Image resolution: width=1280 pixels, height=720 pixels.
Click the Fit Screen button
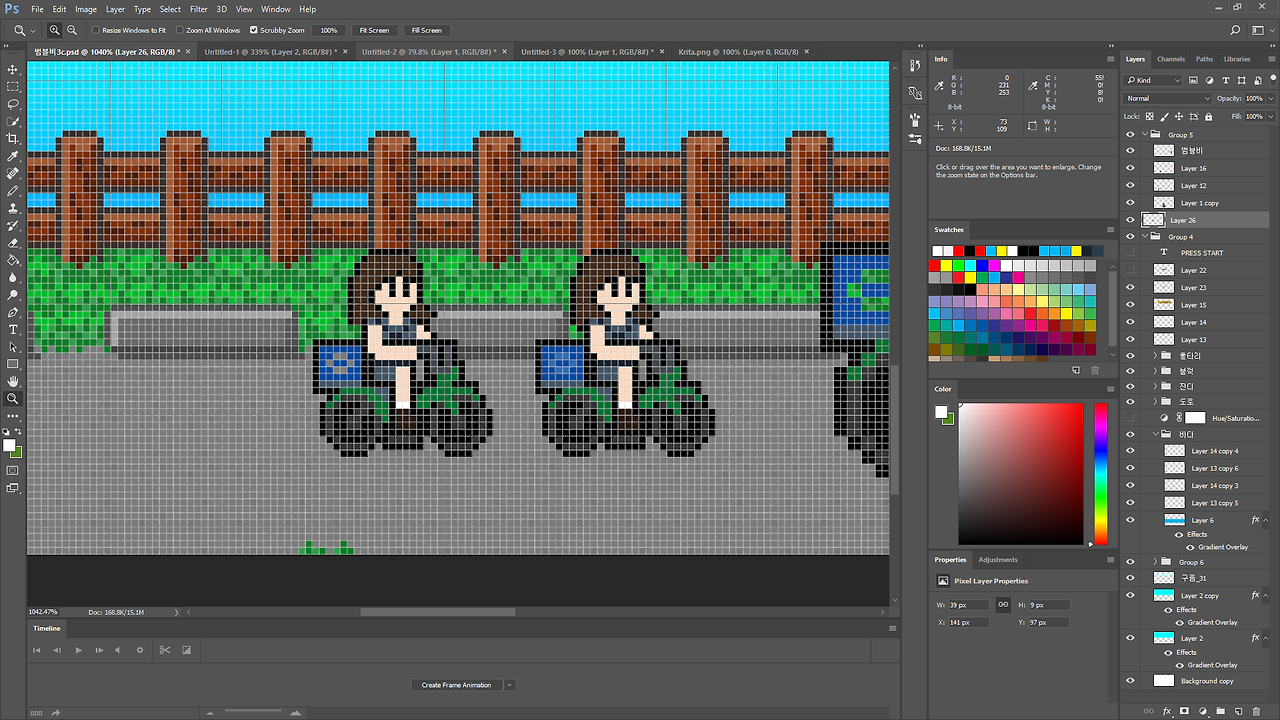click(x=374, y=30)
